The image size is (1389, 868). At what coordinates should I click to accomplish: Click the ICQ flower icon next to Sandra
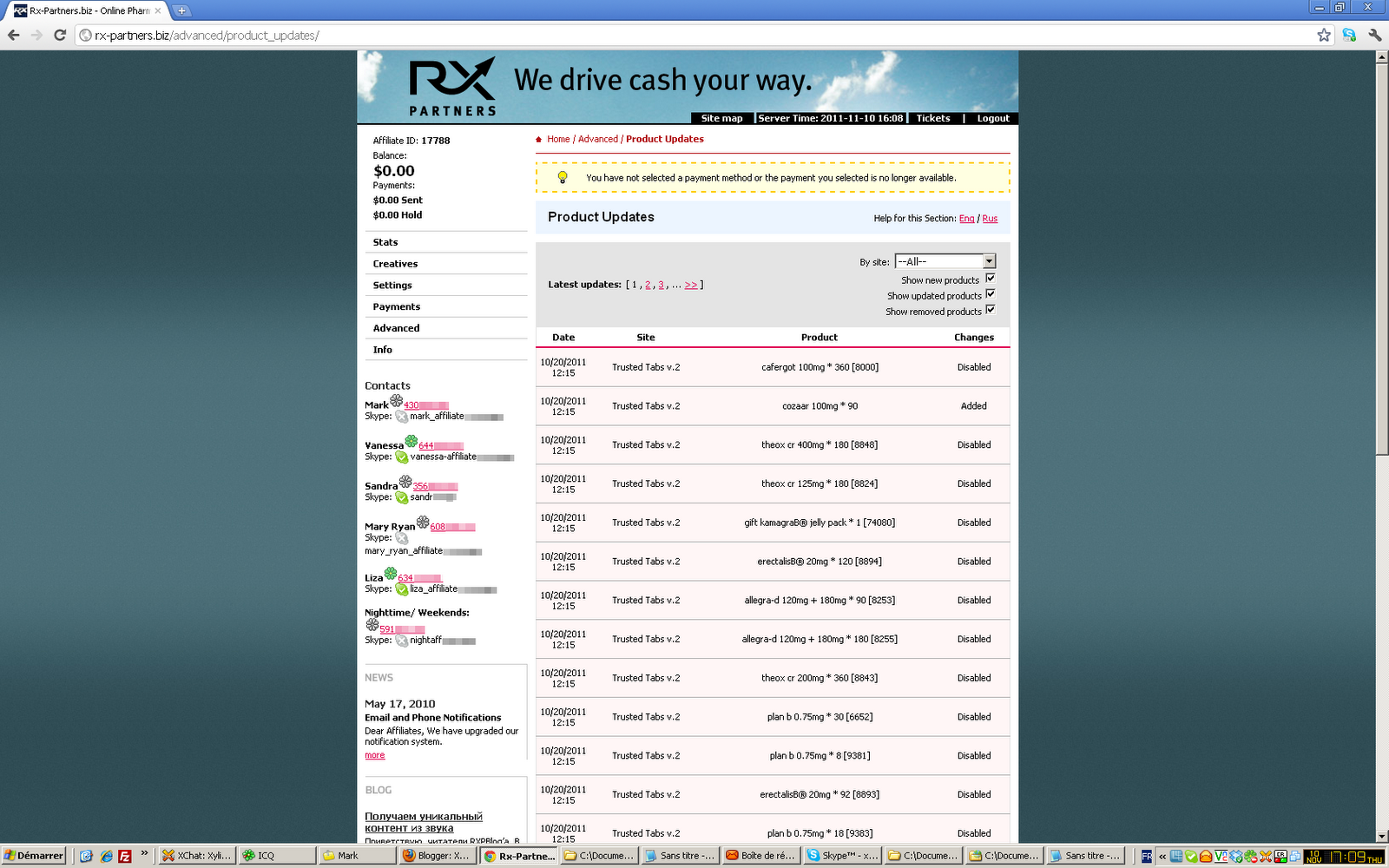[x=405, y=482]
